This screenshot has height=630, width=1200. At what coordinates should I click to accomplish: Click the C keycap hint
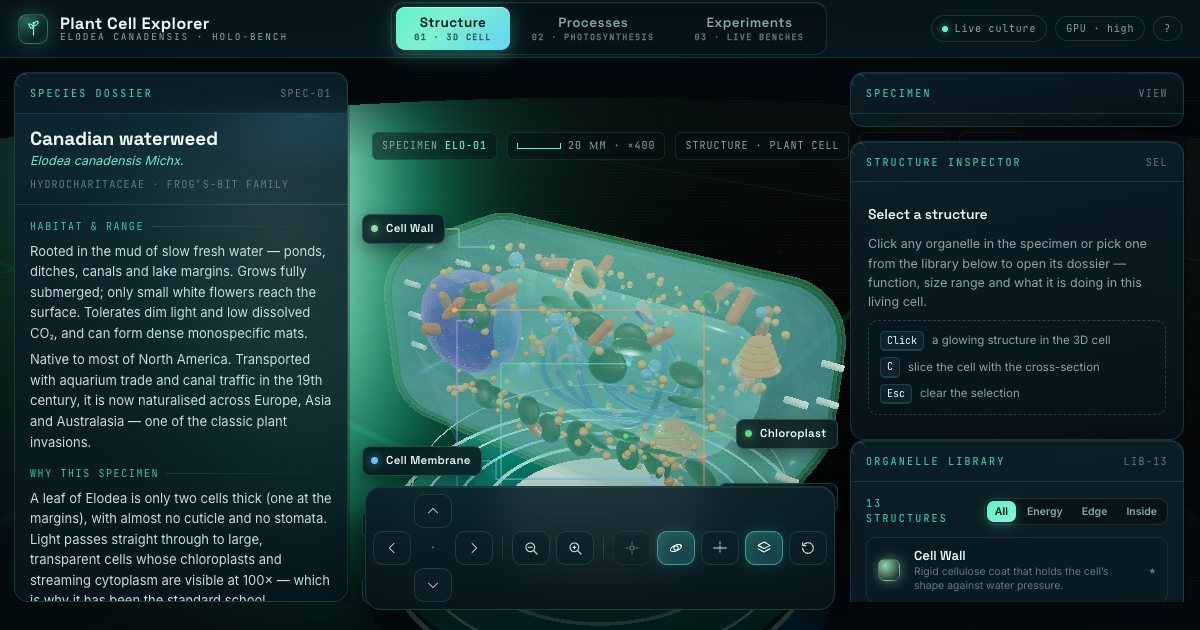[890, 367]
